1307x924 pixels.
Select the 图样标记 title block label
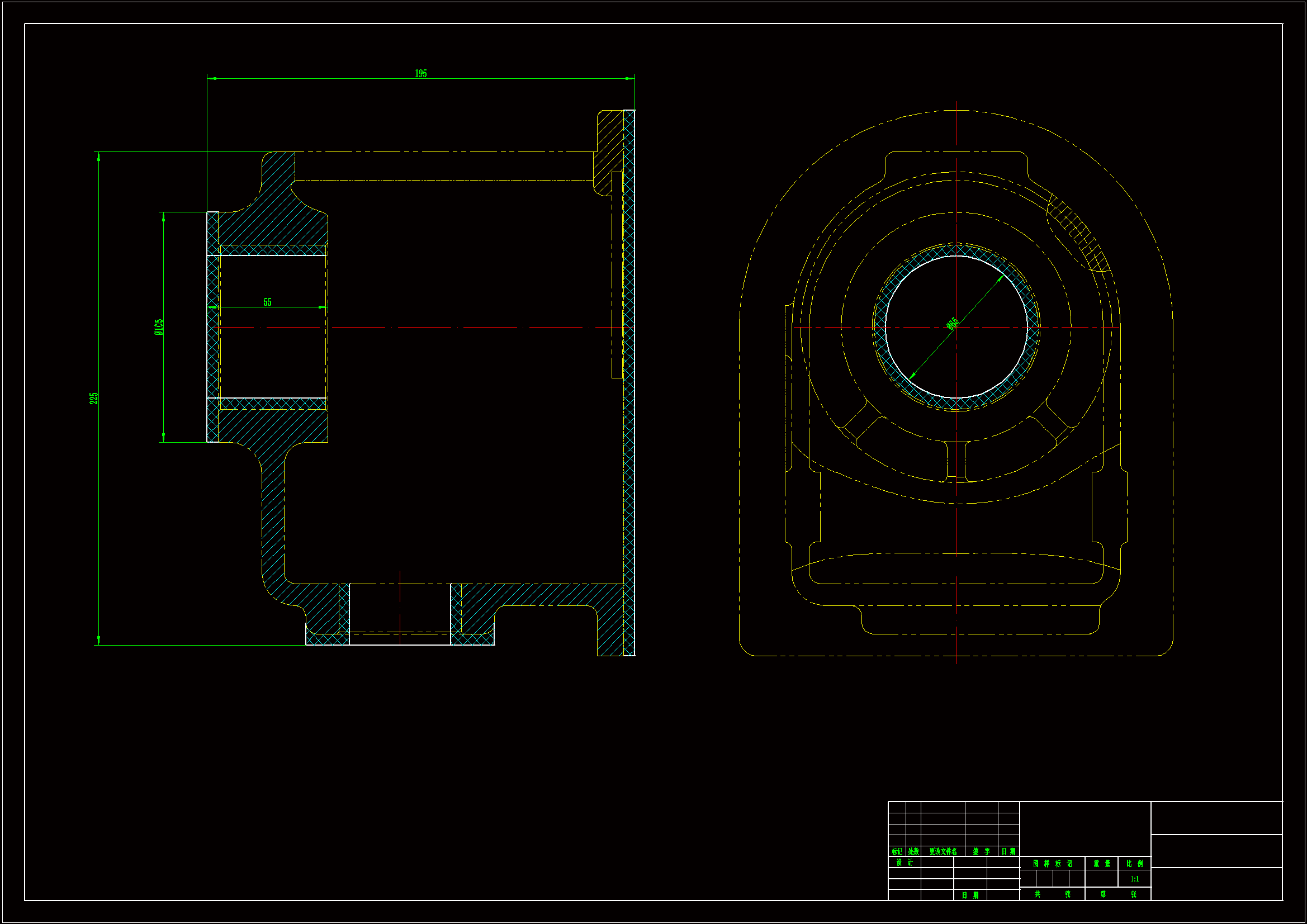click(1052, 864)
